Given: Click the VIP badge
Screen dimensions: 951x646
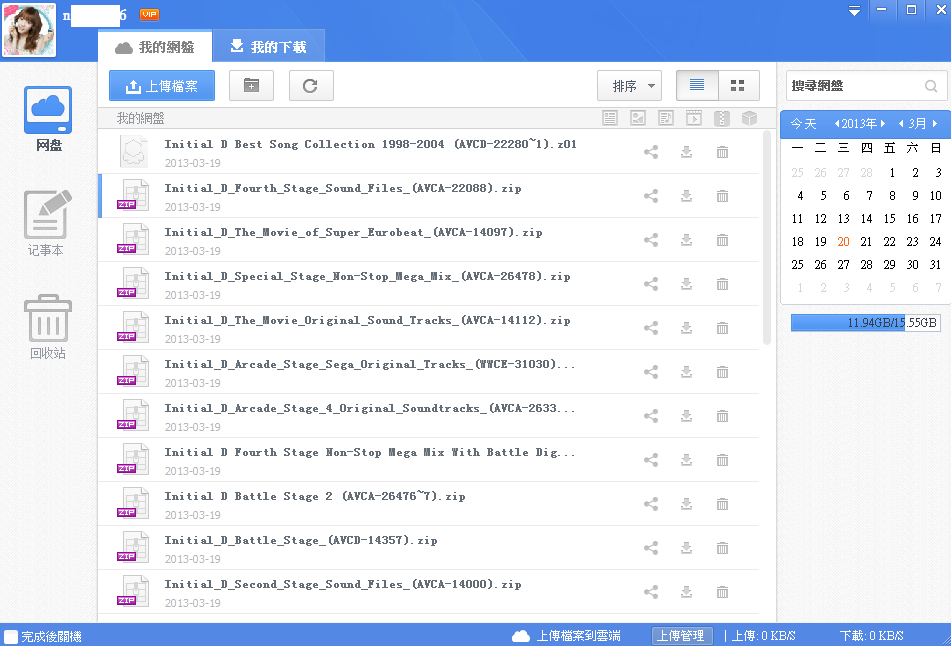Looking at the screenshot, I should [x=149, y=14].
